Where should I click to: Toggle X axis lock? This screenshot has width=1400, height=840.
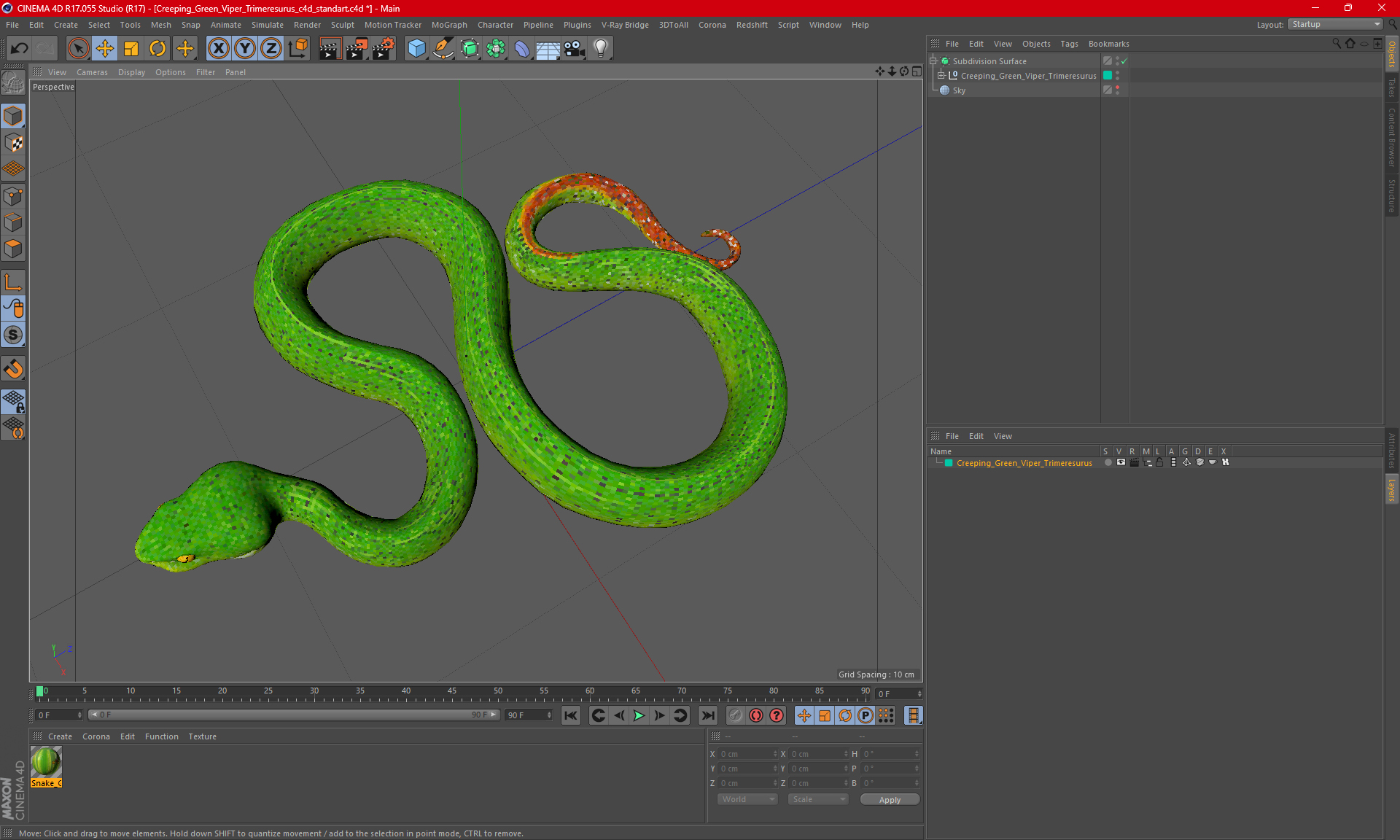click(218, 49)
